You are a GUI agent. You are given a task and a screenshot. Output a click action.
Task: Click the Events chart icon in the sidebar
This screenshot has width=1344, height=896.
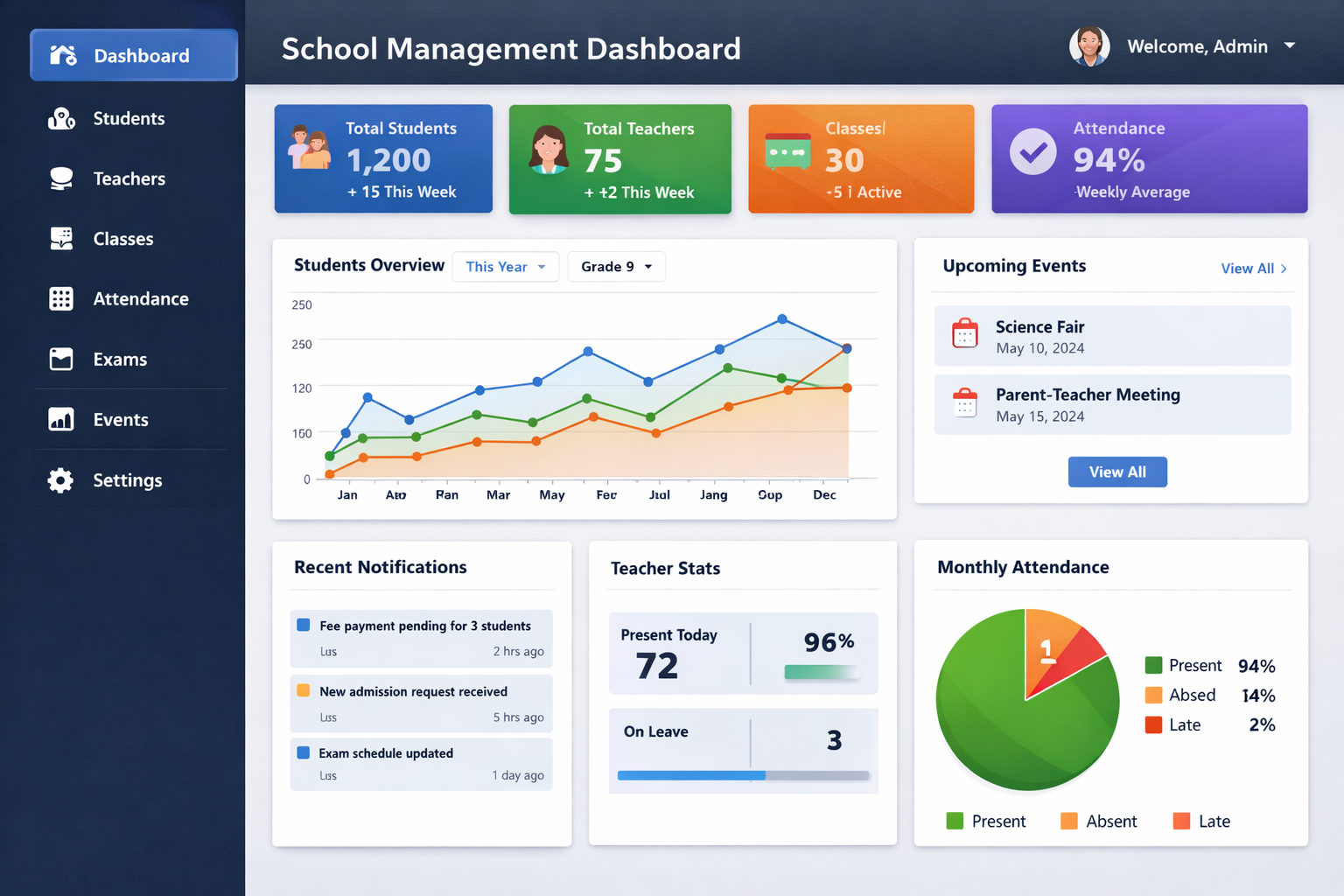tap(61, 419)
